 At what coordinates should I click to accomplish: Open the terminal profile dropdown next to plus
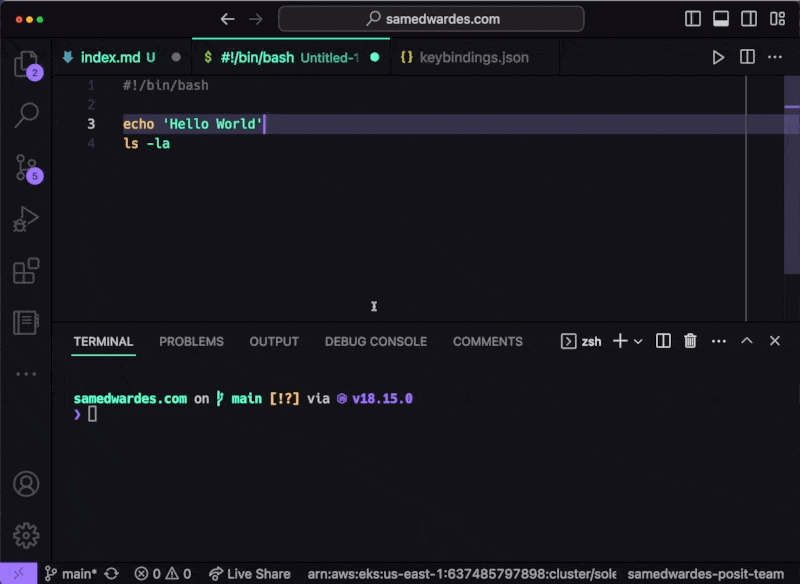point(638,341)
